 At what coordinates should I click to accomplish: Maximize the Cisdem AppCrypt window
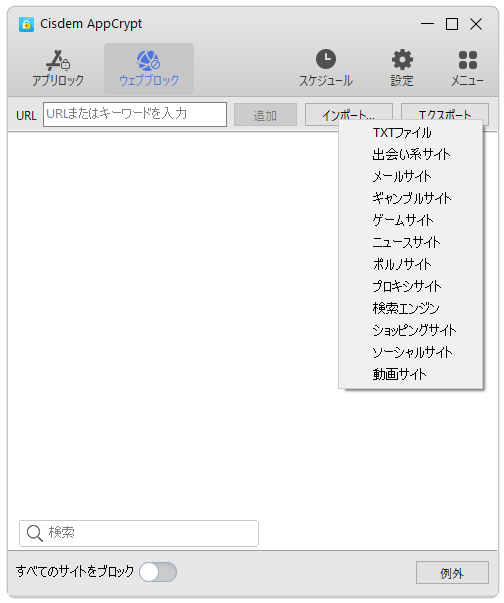click(452, 24)
